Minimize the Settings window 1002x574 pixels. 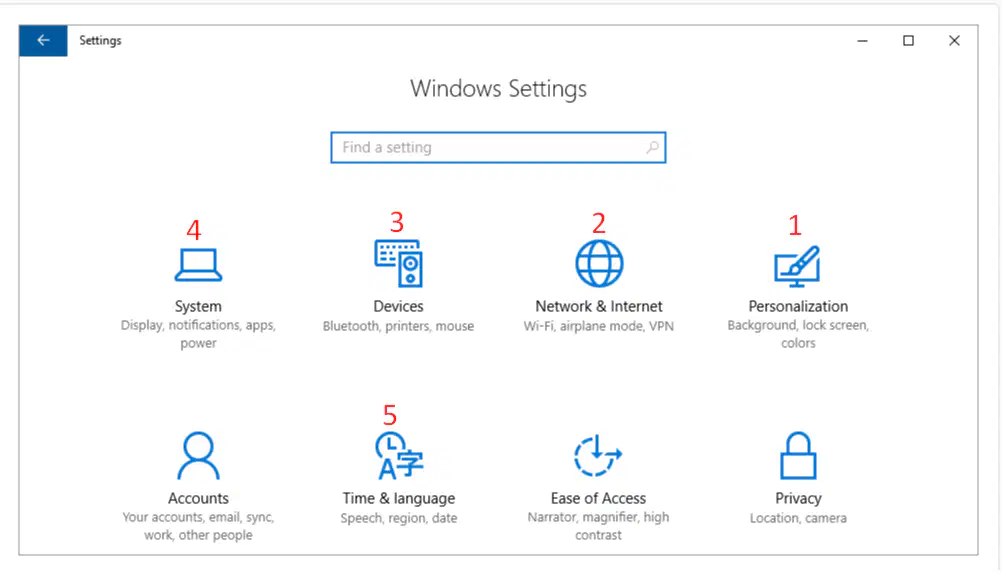coord(862,40)
